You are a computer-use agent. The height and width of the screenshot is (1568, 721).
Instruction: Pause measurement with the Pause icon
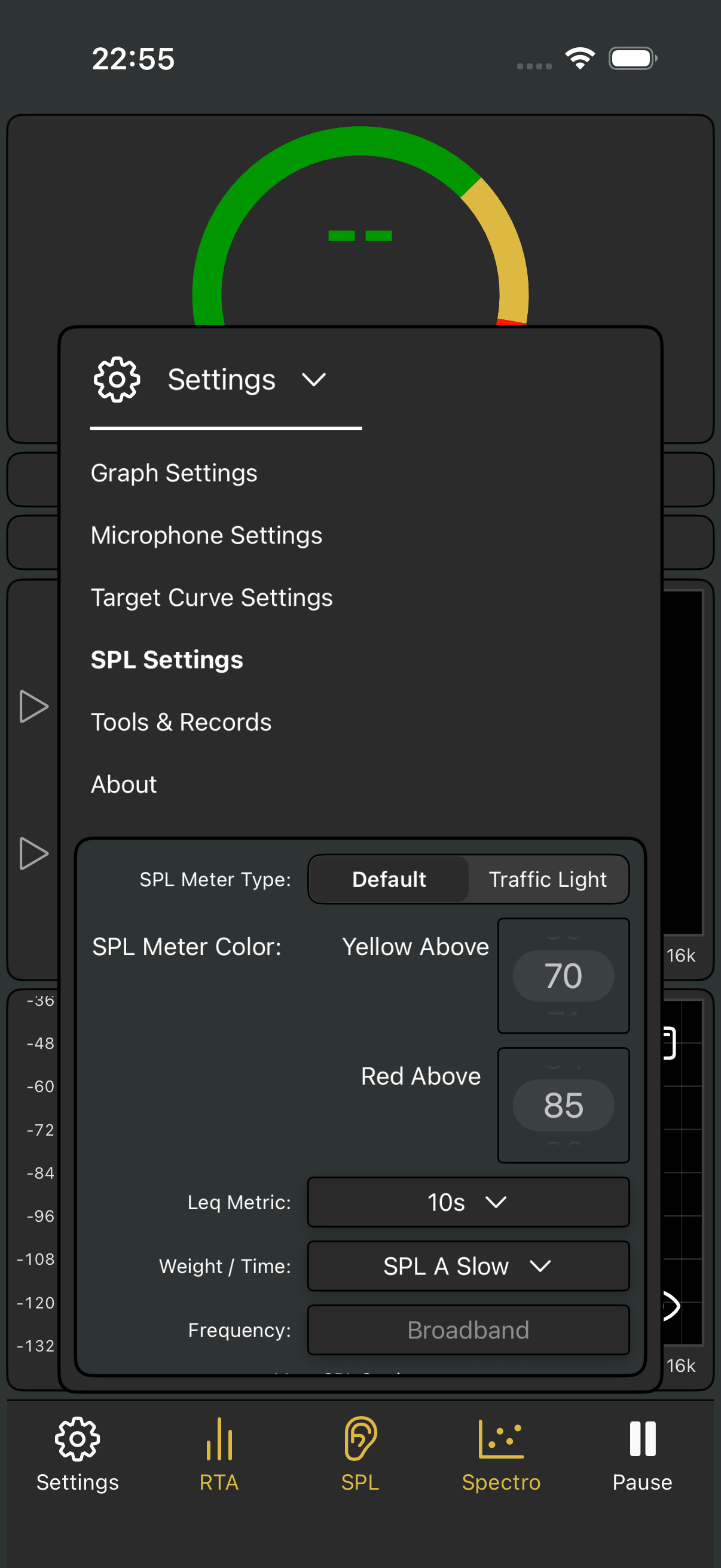coord(643,1439)
